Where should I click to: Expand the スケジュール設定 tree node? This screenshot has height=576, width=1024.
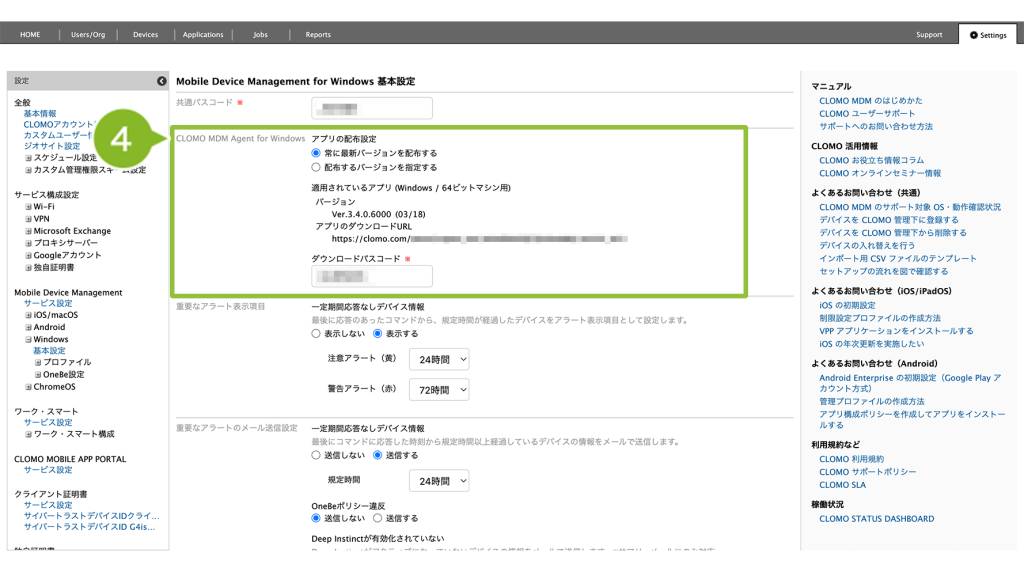pos(28,158)
